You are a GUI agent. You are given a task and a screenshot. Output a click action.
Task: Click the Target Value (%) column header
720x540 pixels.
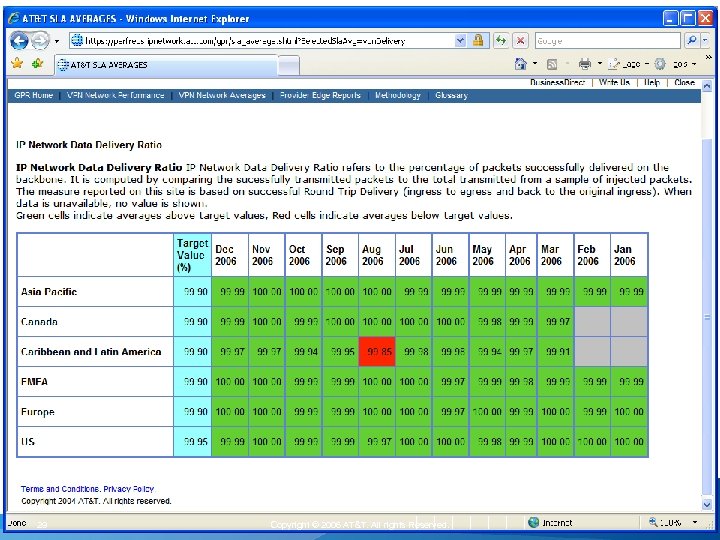(x=192, y=255)
